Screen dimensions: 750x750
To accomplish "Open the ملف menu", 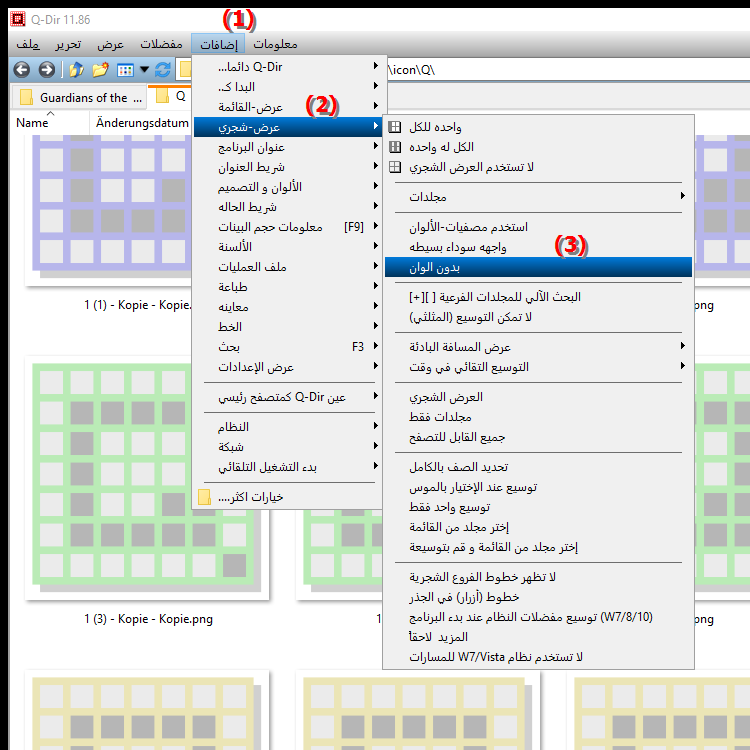I will pyautogui.click(x=28, y=44).
